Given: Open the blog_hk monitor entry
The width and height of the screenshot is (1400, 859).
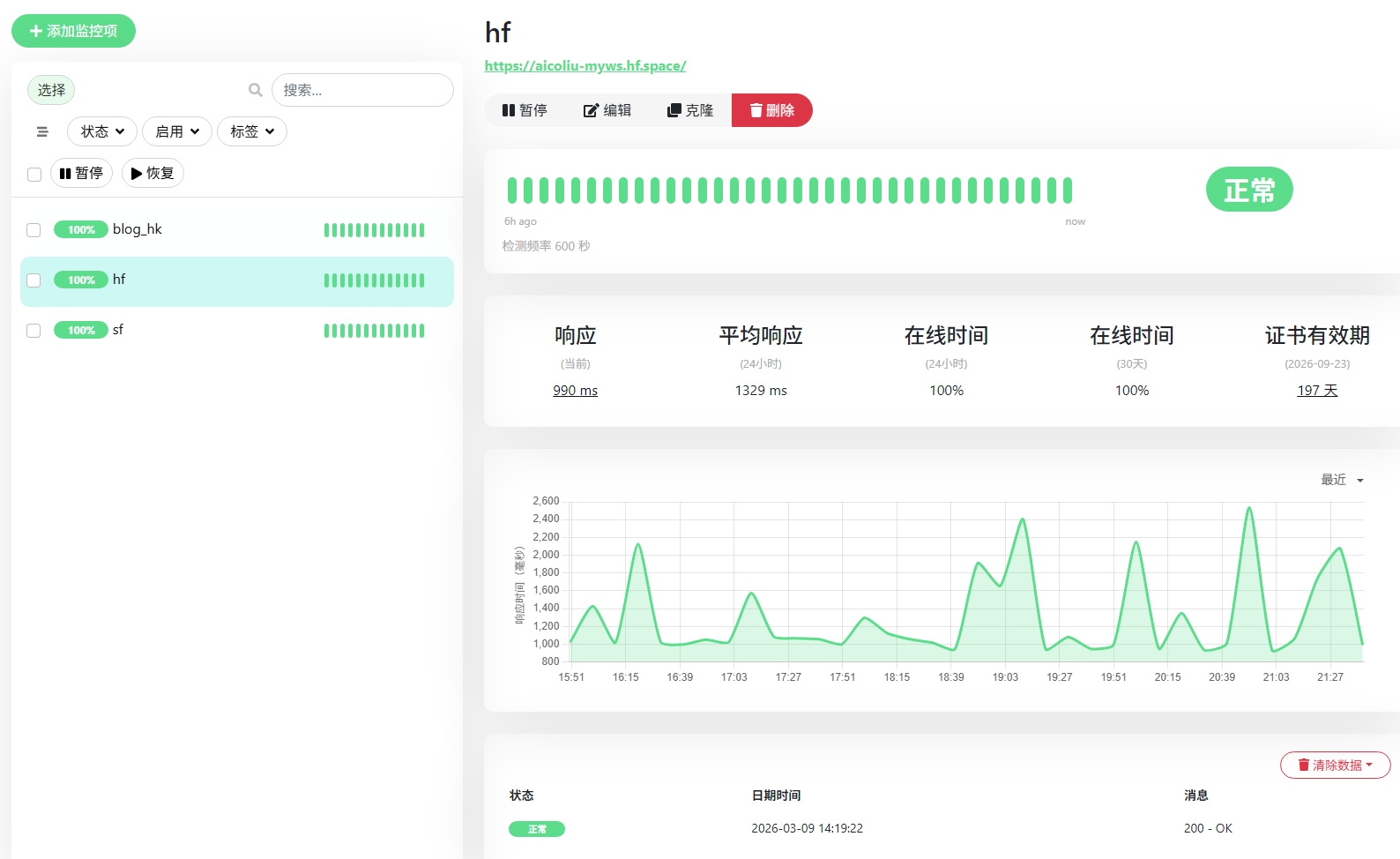Looking at the screenshot, I should click(x=237, y=230).
